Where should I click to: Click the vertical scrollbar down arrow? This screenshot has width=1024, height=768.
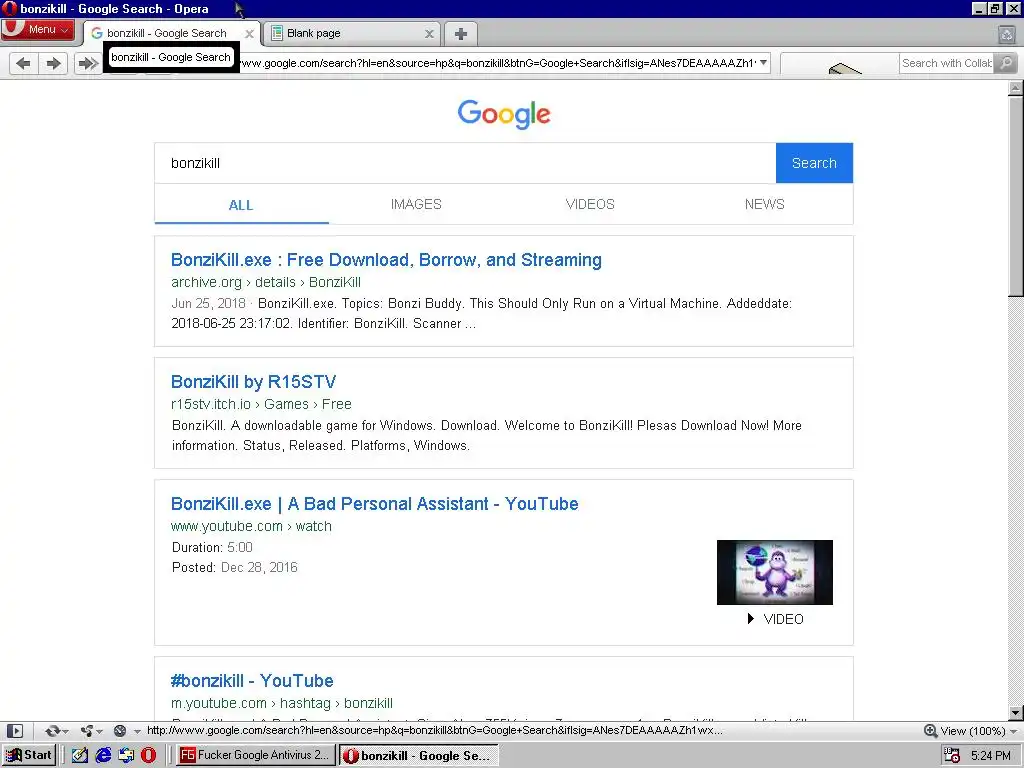pyautogui.click(x=1015, y=712)
